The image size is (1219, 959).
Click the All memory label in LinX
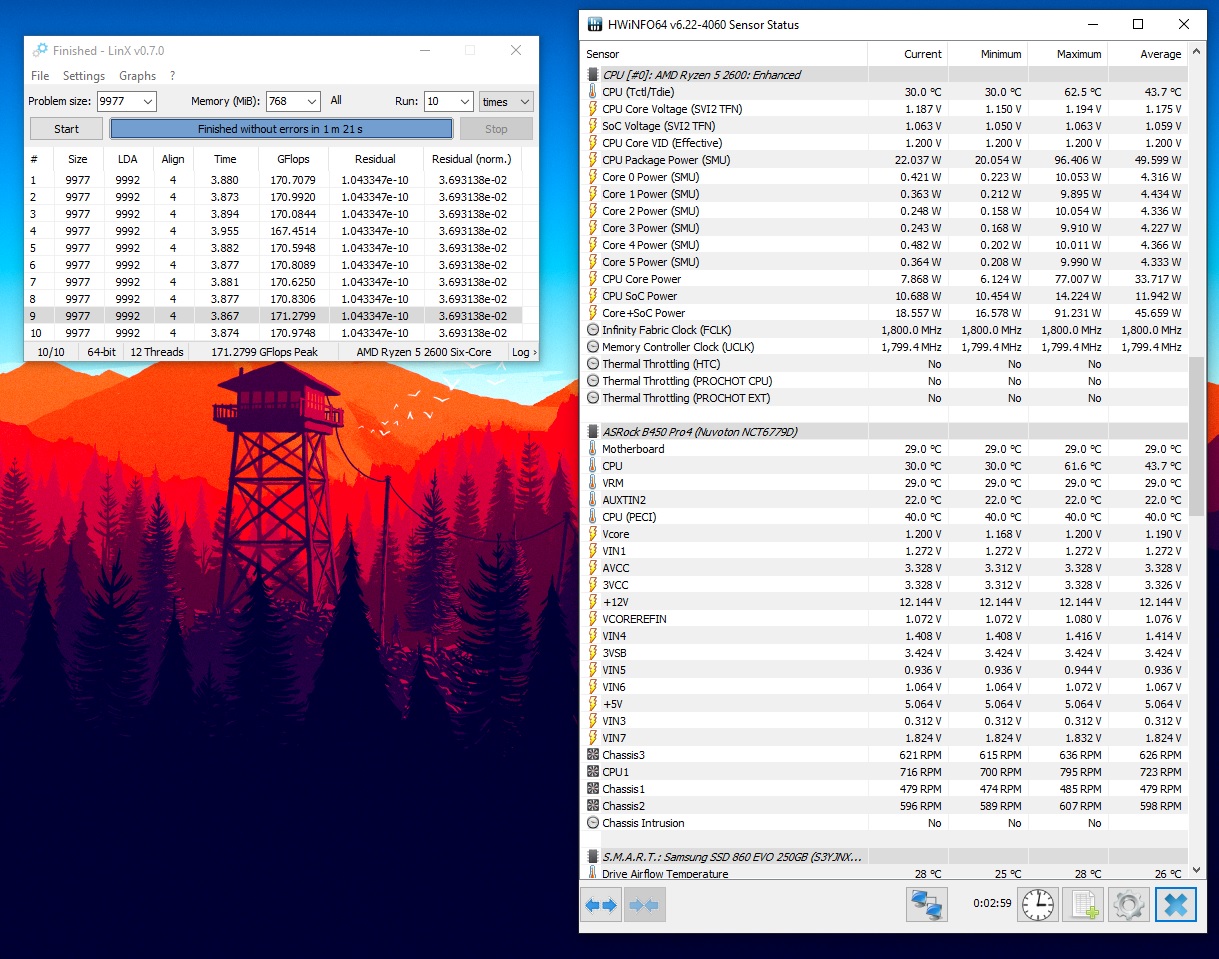(x=336, y=100)
